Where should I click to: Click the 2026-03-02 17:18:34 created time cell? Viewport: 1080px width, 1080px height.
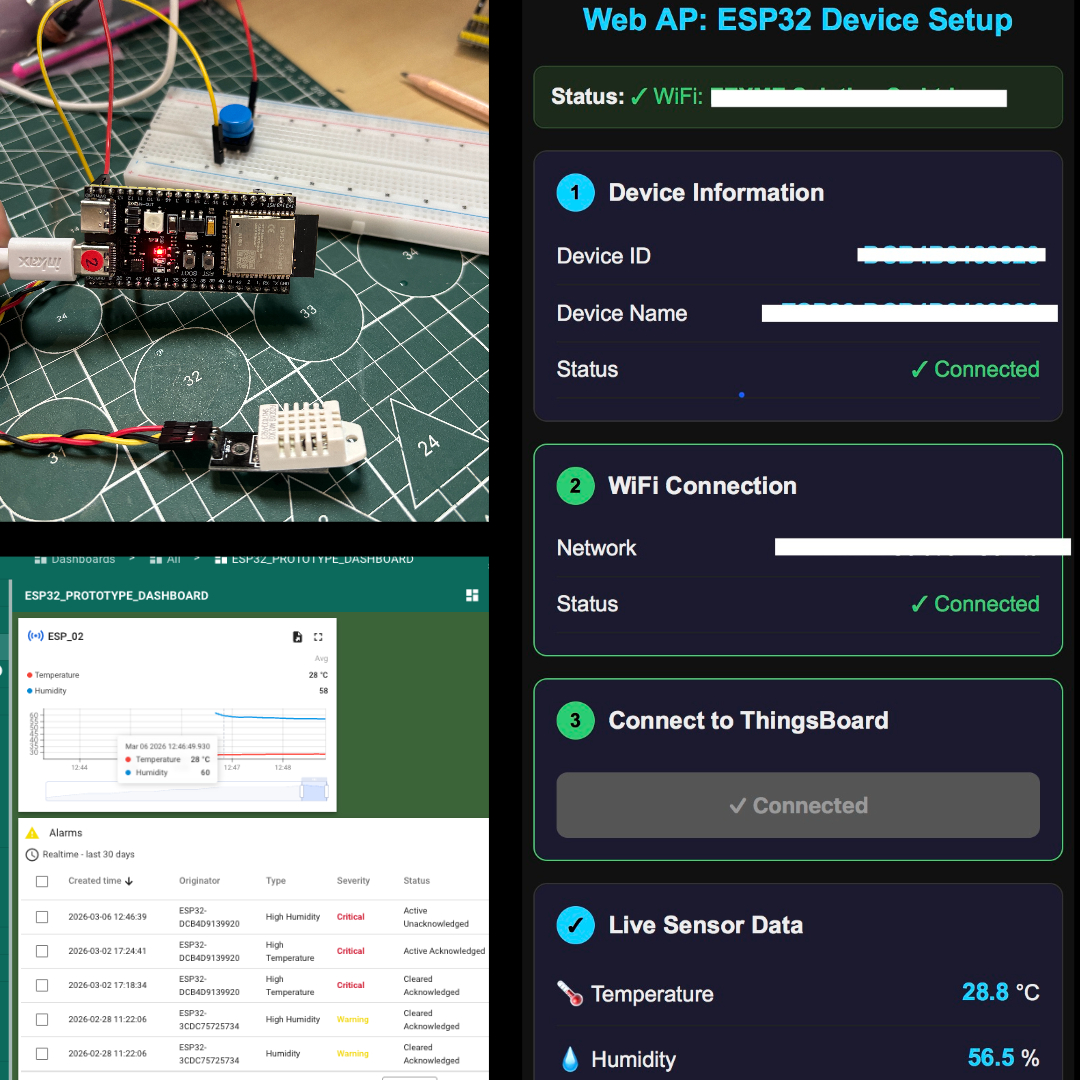107,986
